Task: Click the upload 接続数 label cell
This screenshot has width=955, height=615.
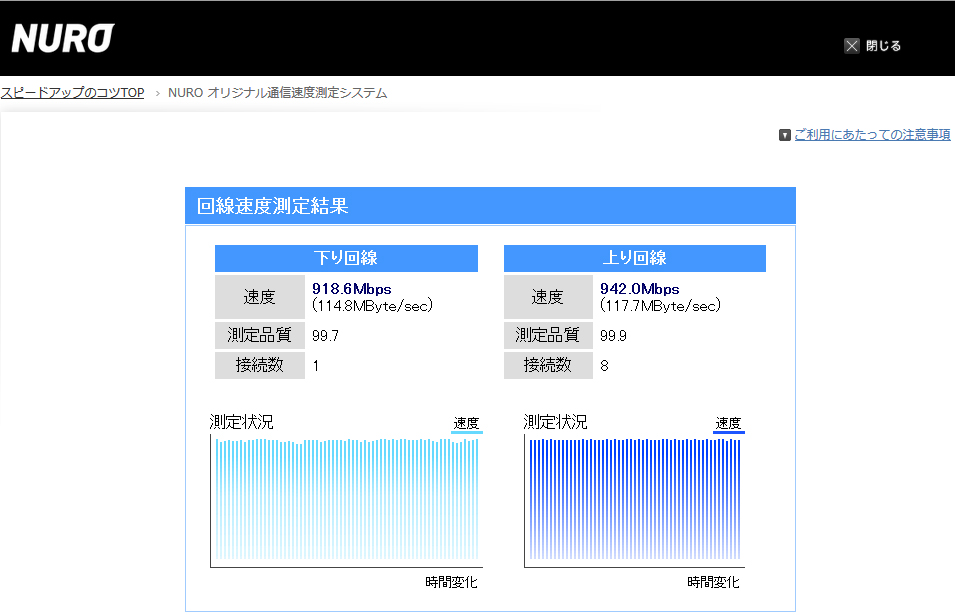Action: click(x=547, y=366)
